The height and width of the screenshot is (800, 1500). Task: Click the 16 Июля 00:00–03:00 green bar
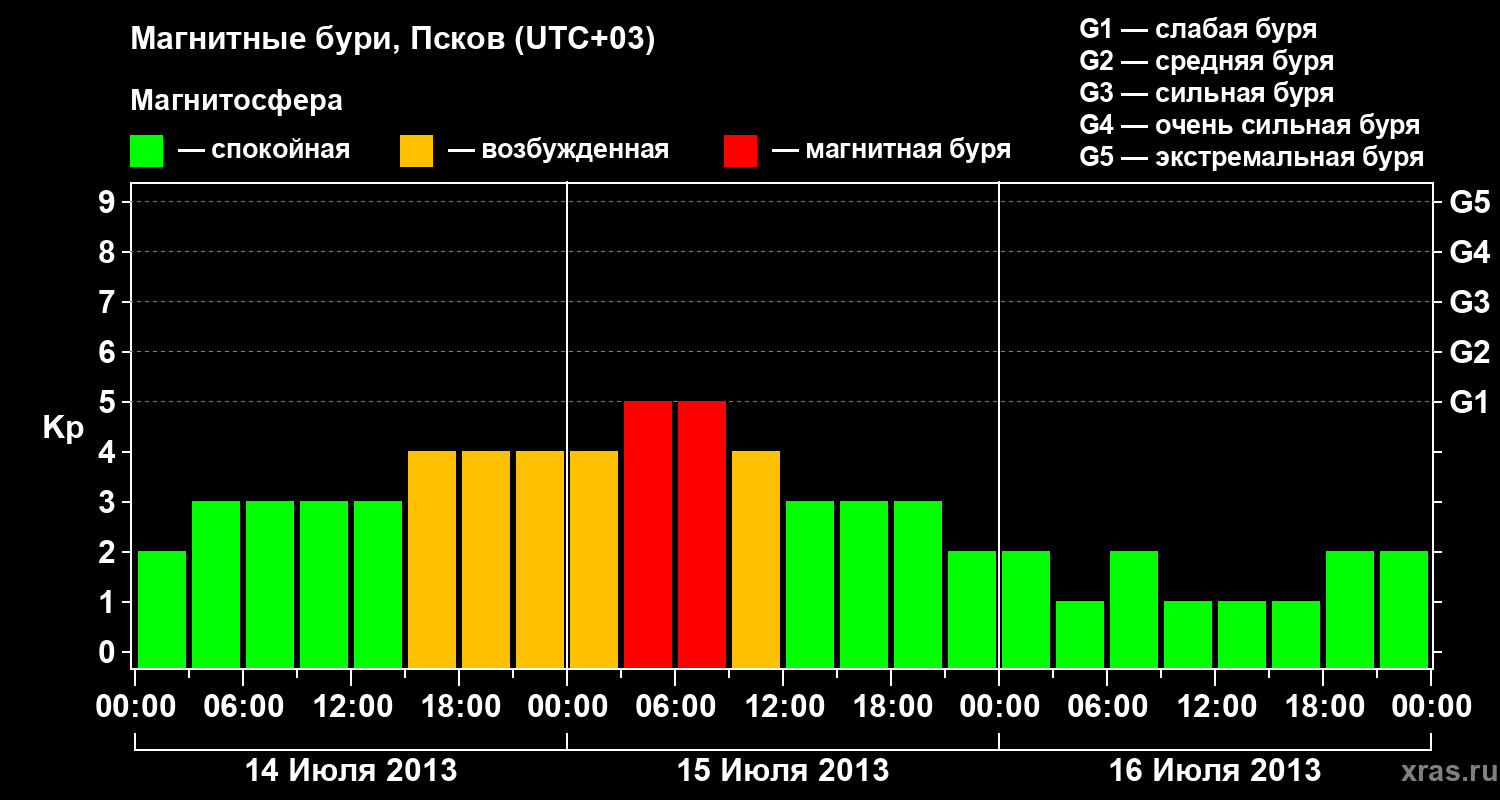1026,609
